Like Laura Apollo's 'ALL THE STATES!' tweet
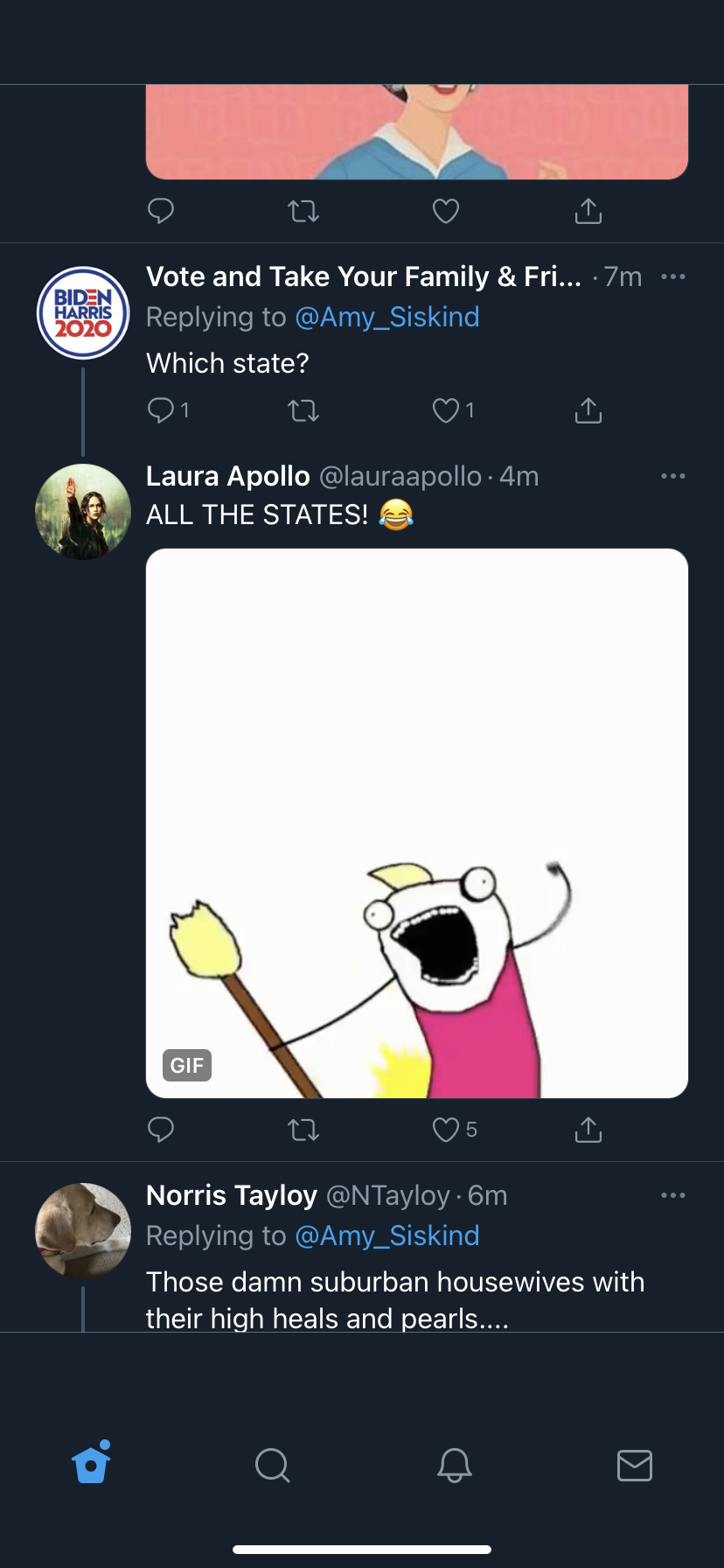This screenshot has height=1568, width=724. point(446,1130)
